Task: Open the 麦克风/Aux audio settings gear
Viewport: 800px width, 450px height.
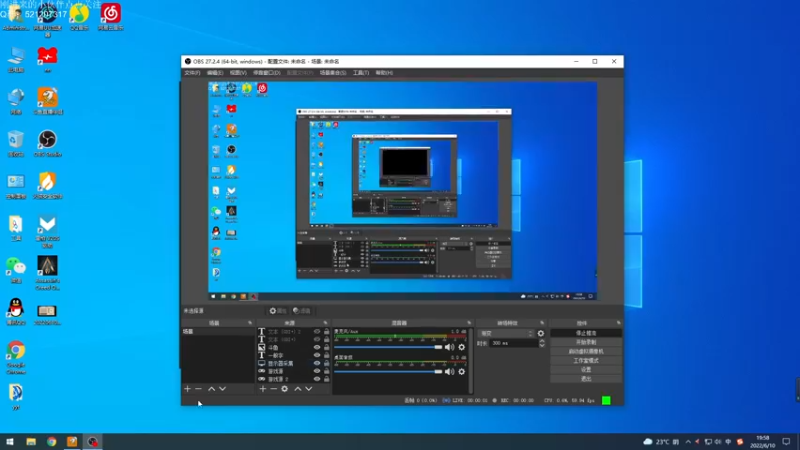Action: pos(461,347)
